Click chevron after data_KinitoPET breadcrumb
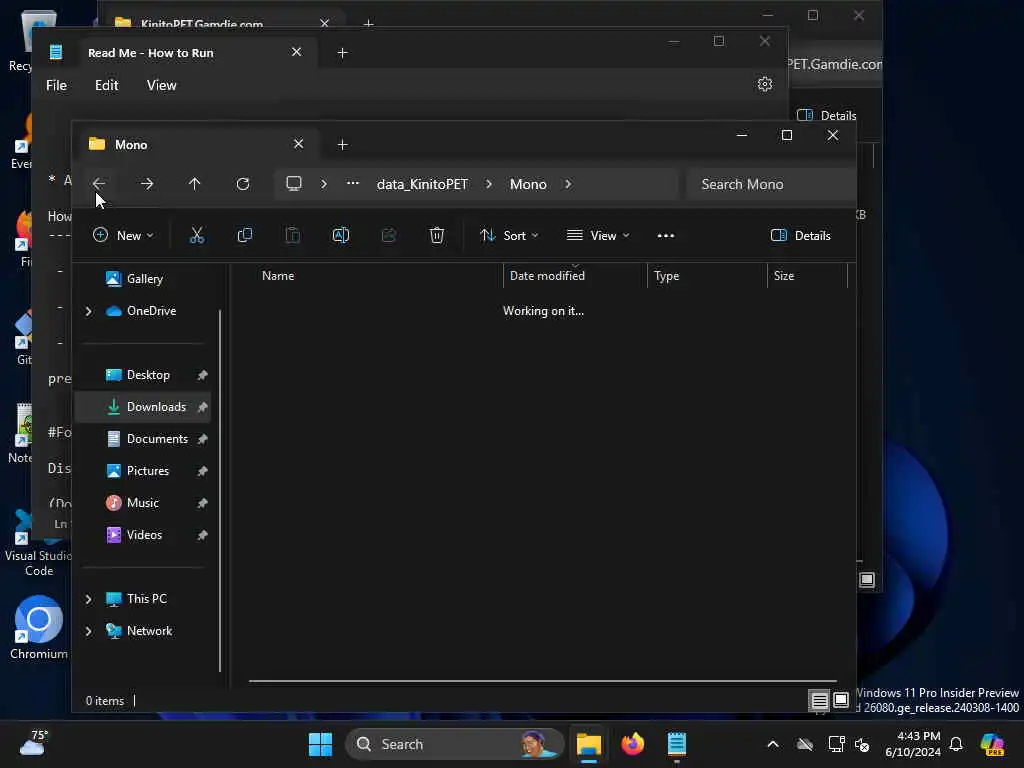 coord(488,184)
